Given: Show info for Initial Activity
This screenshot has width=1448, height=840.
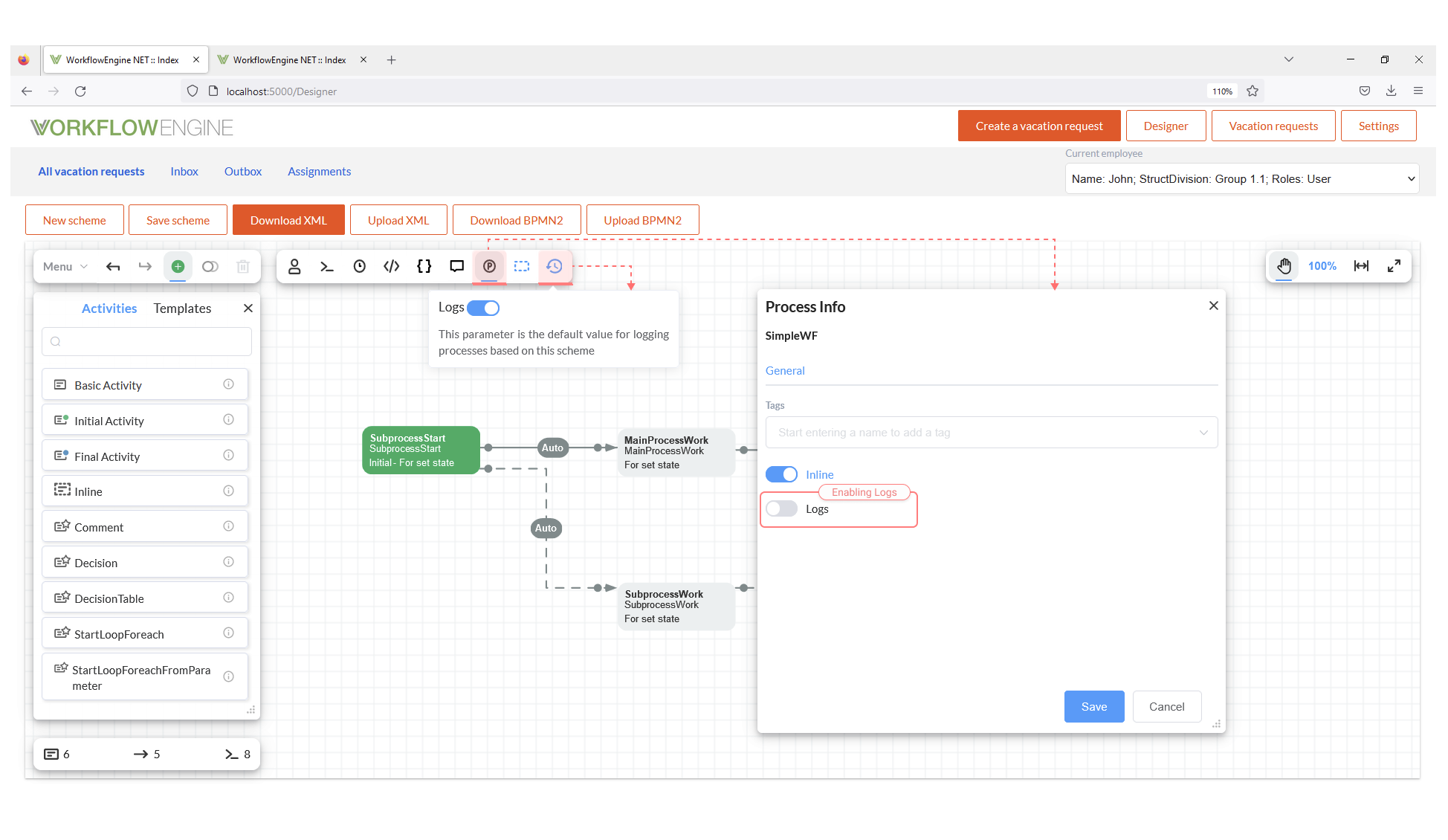Looking at the screenshot, I should (229, 420).
